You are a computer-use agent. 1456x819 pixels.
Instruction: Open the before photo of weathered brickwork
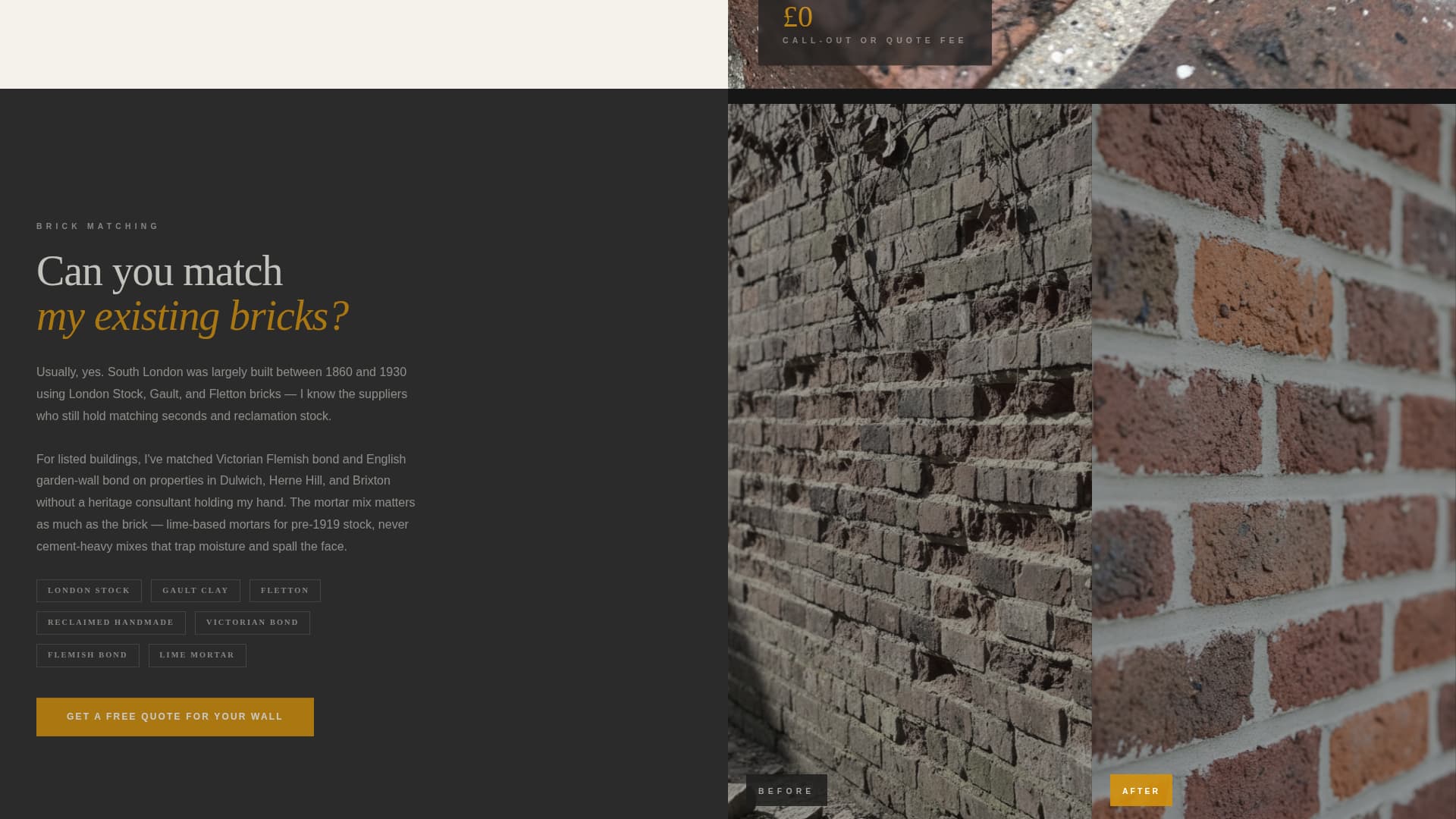tap(910, 461)
